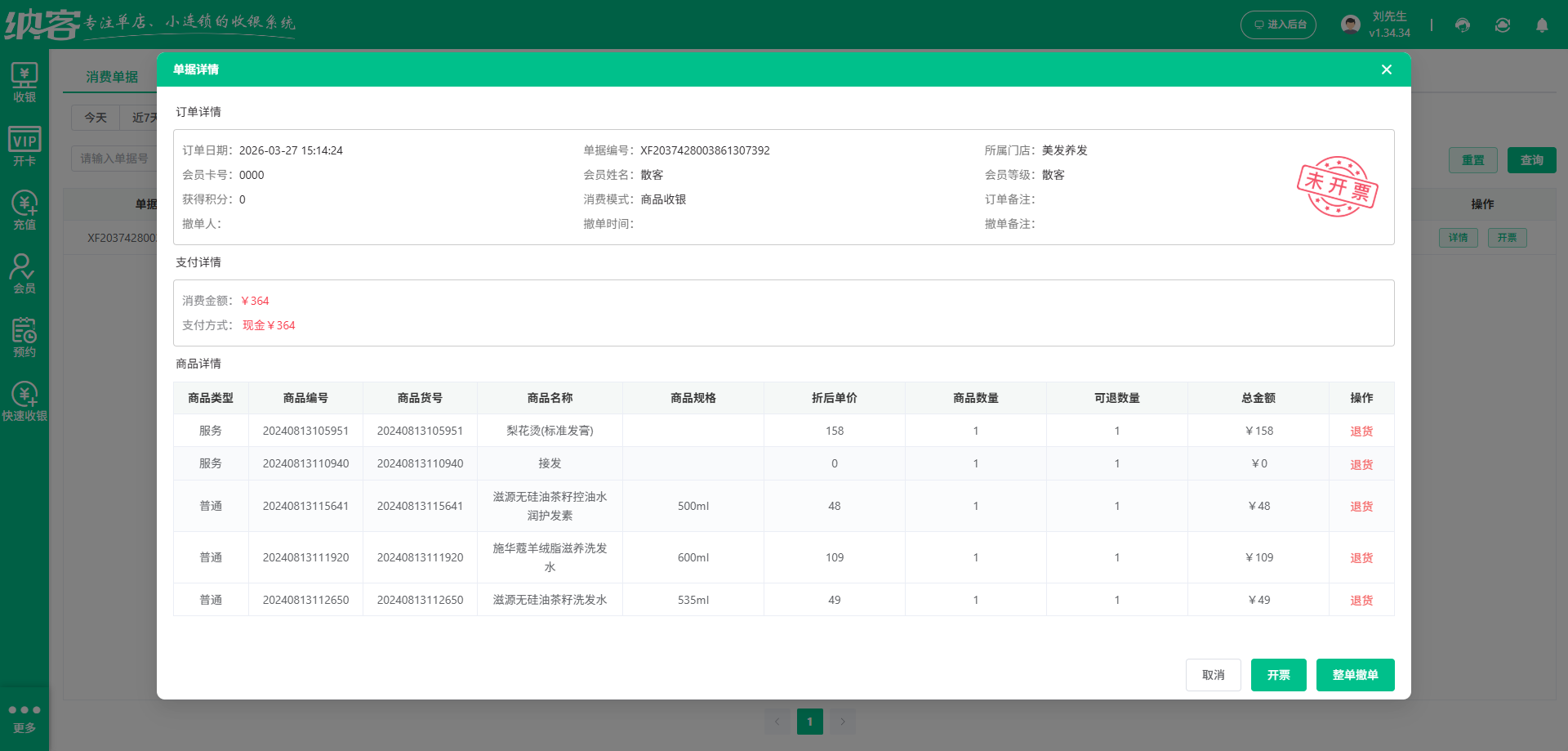Image resolution: width=1568 pixels, height=751 pixels.
Task: Click 刘先生's user avatar
Action: pos(1349,23)
